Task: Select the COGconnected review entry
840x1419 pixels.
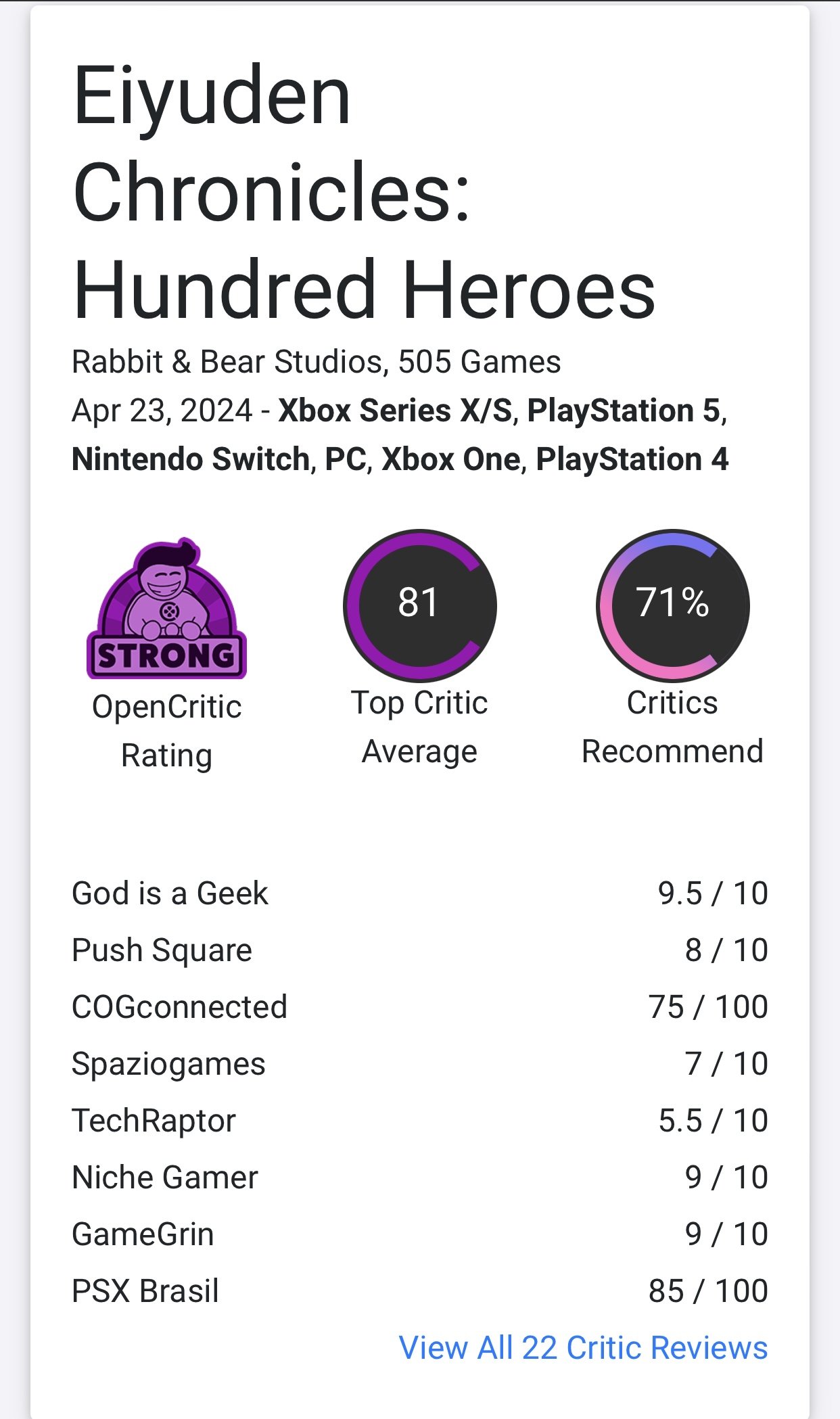Action: (x=179, y=1006)
